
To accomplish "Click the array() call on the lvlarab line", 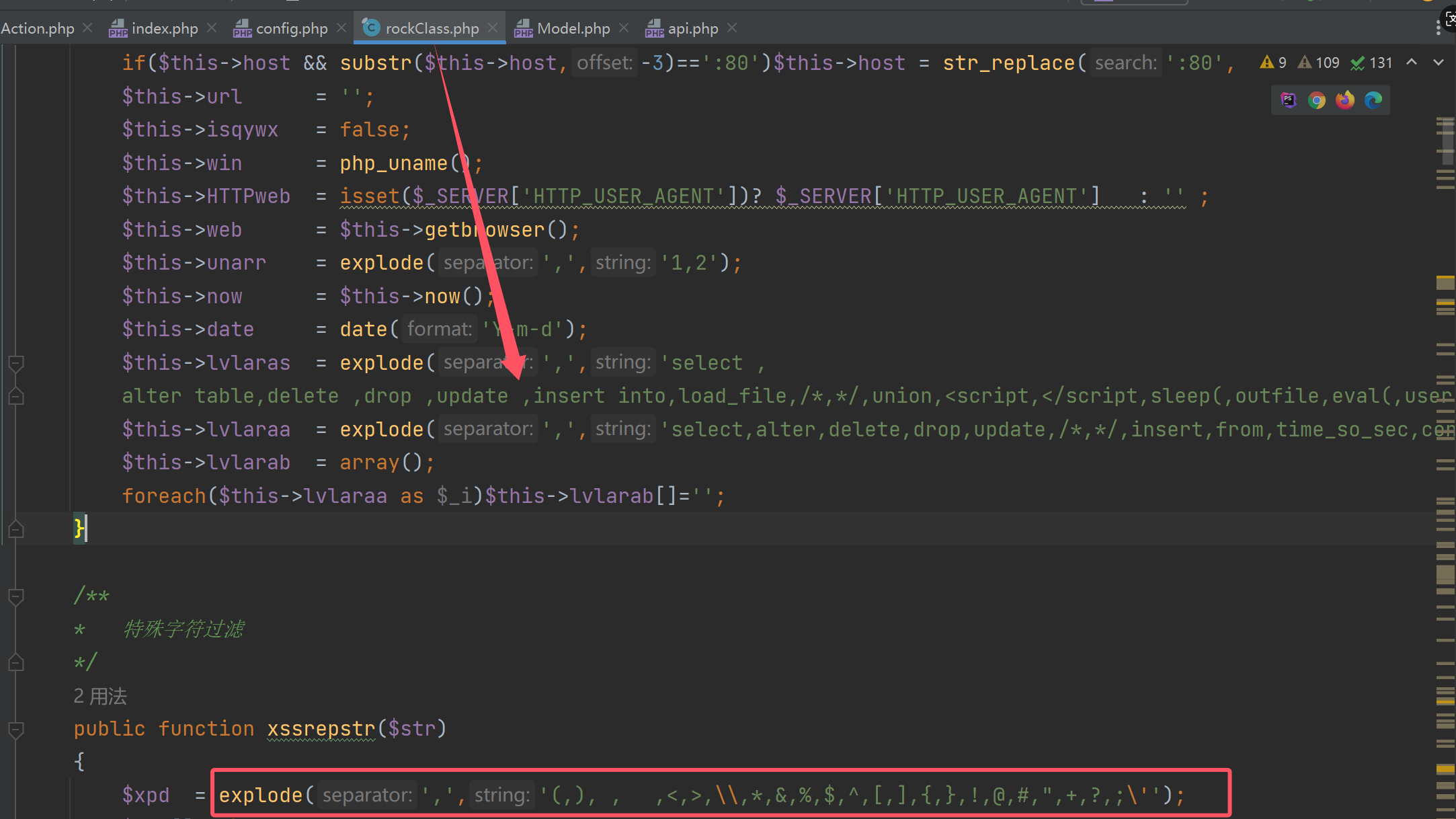I will 380,463.
